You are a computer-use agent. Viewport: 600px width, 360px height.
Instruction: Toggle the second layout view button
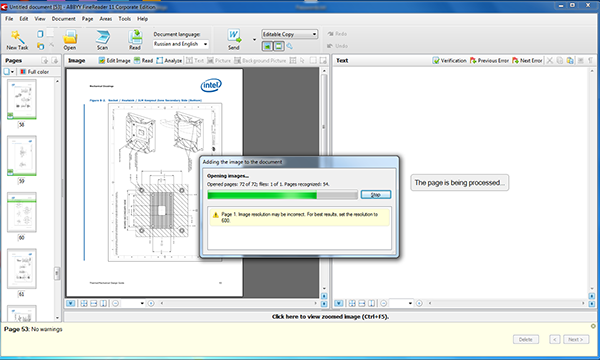[279, 46]
